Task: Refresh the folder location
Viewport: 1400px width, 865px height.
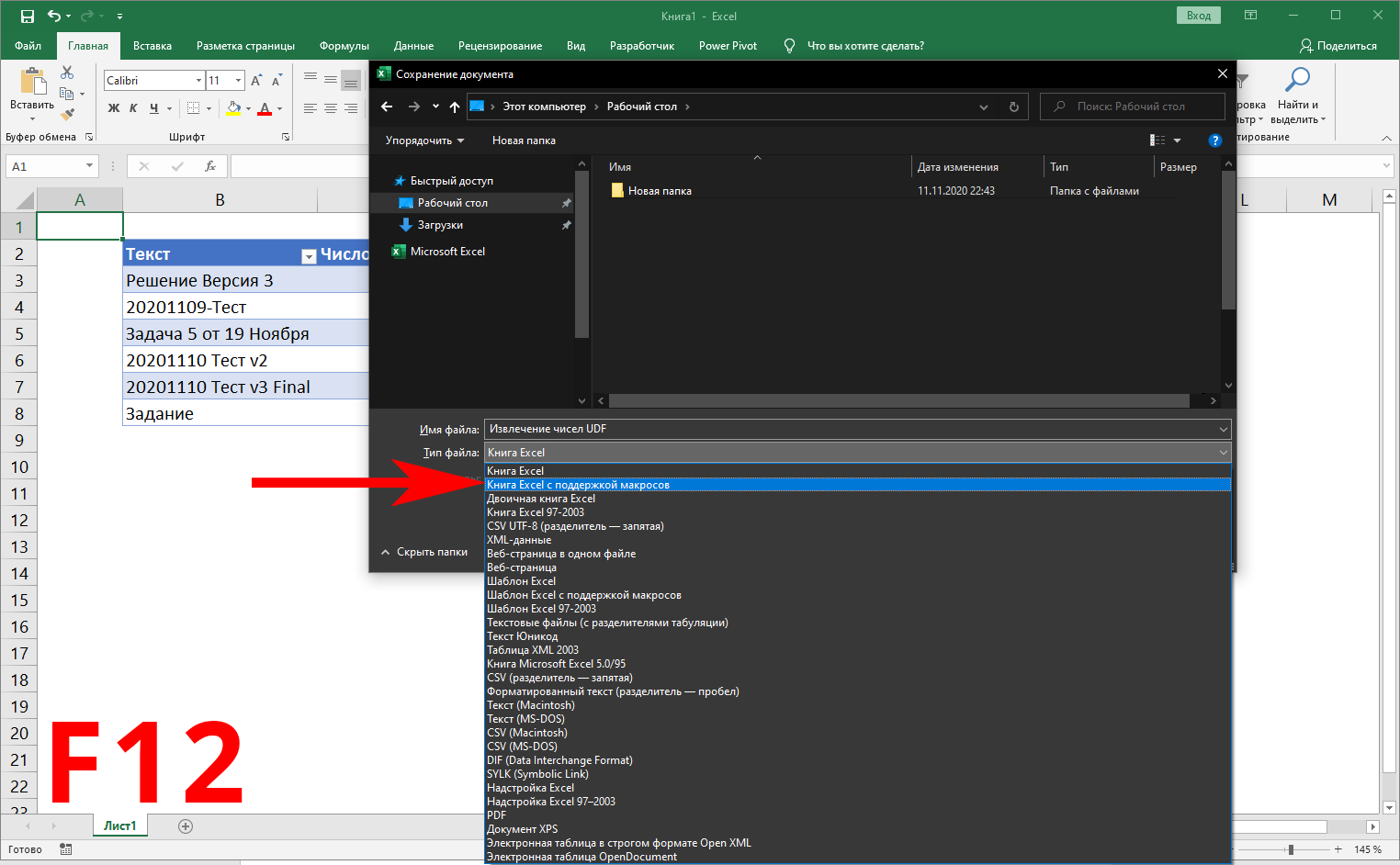Action: (x=1014, y=107)
